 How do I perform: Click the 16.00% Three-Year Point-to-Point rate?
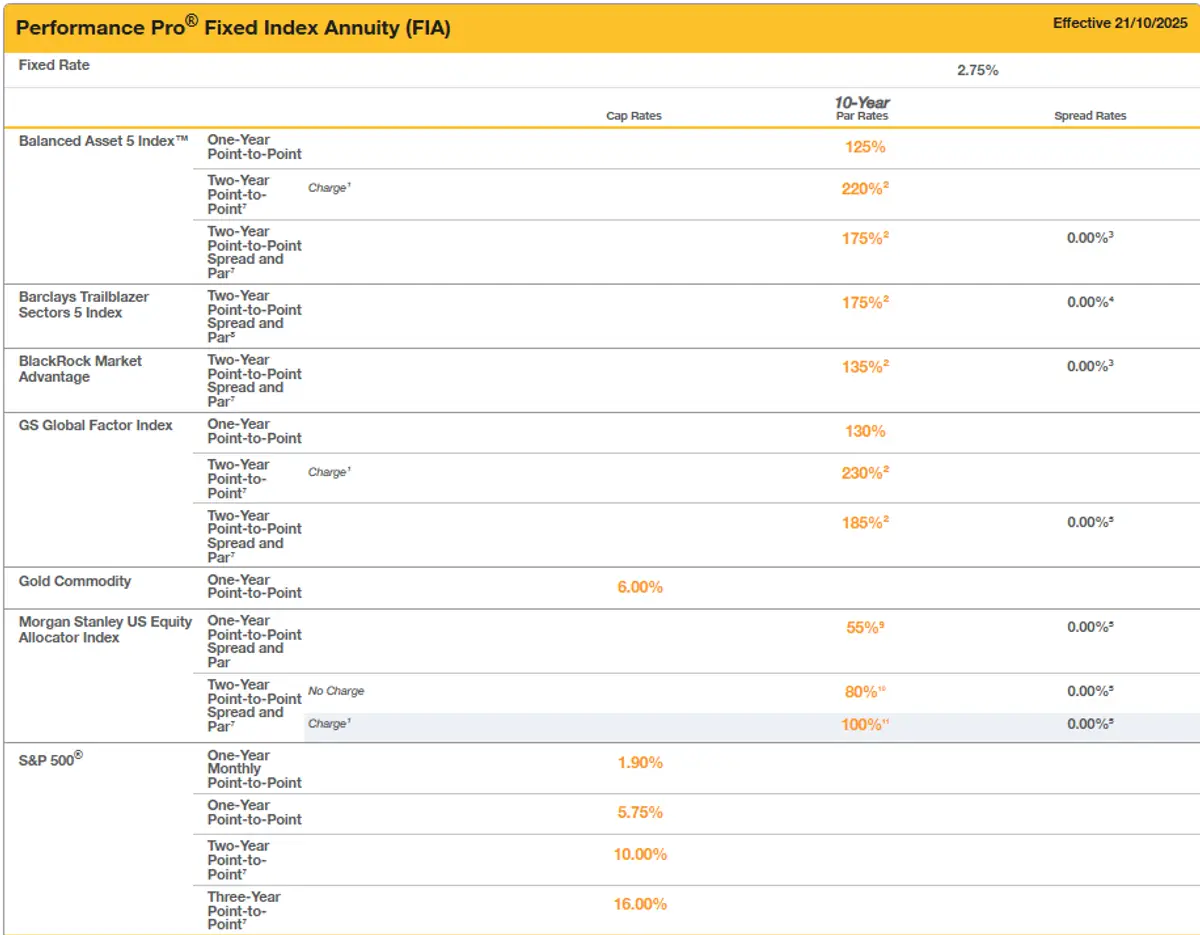click(638, 903)
